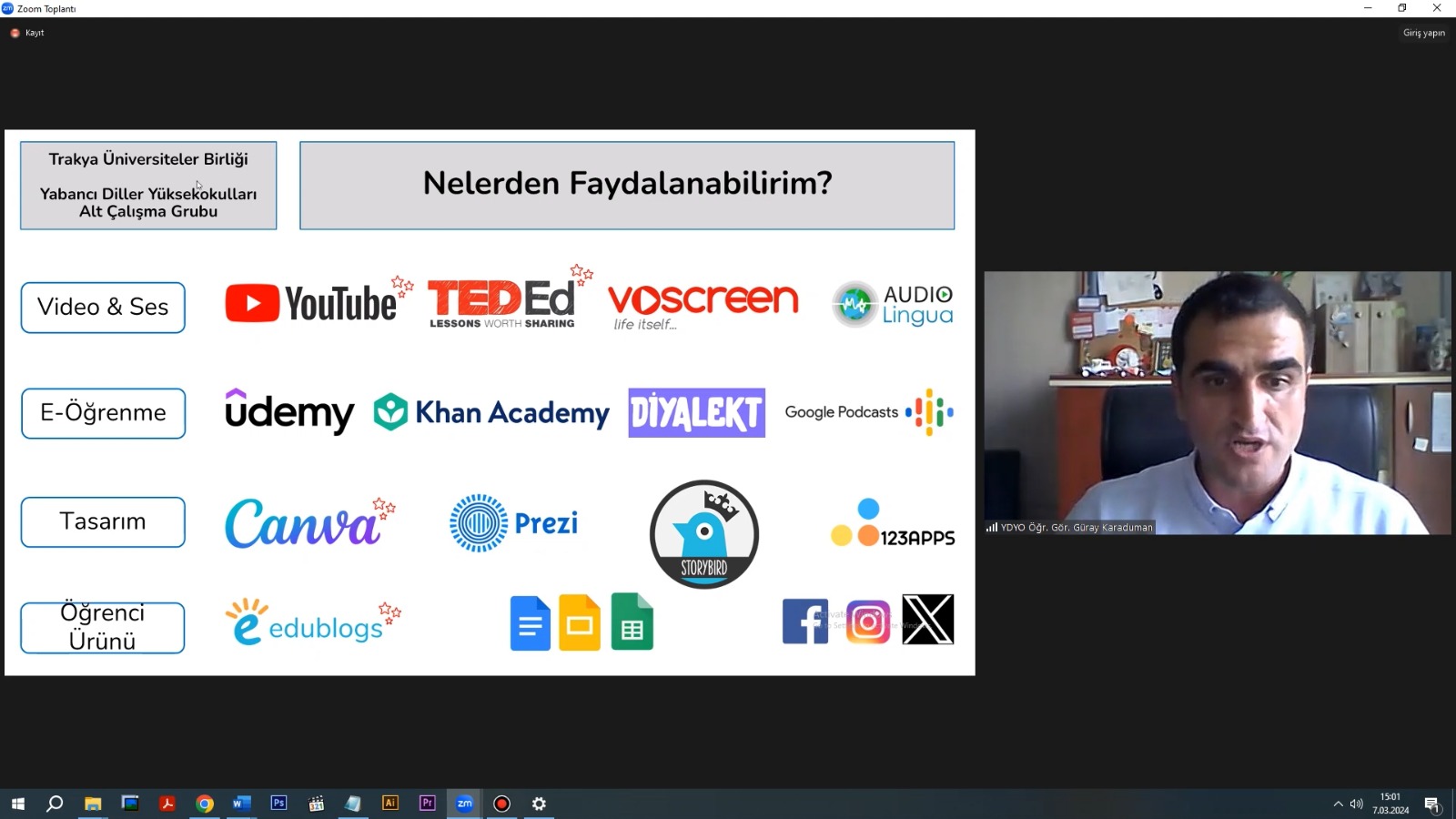Viewport: 1456px width, 819px height.
Task: Click the yellow Google Slides icon
Action: 580,622
